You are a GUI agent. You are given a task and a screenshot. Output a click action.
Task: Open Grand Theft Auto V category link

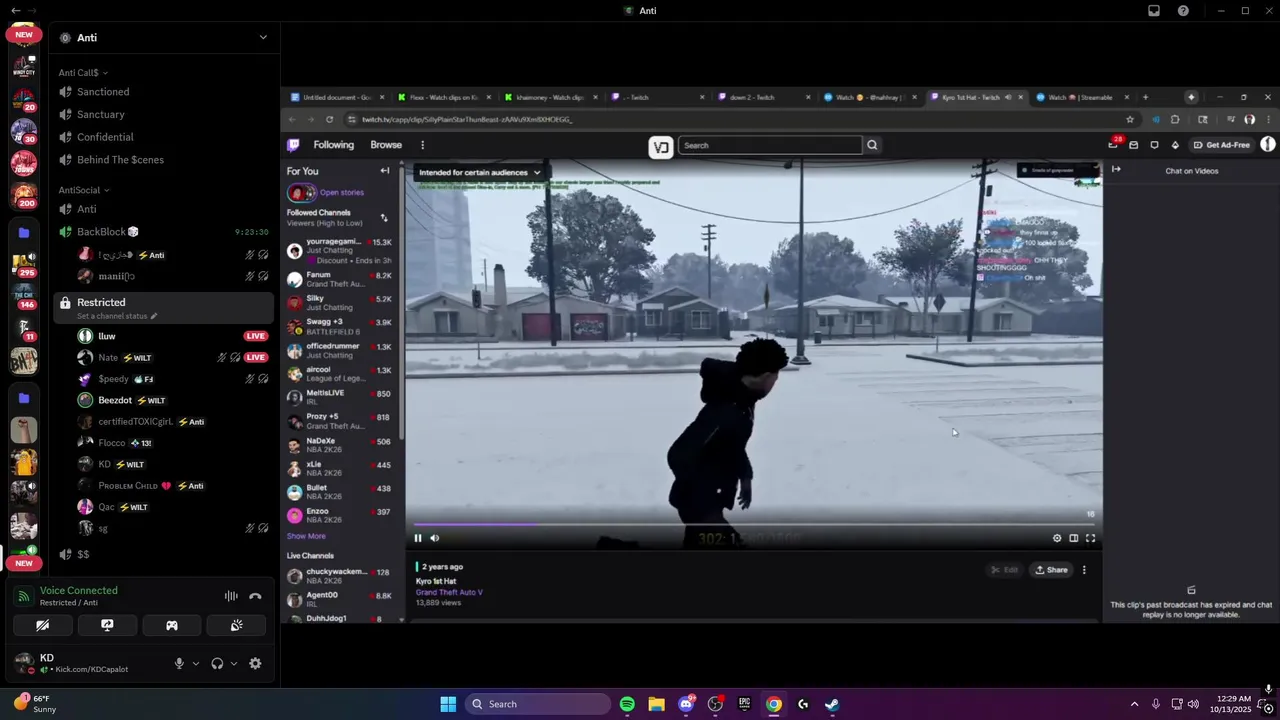pos(449,592)
